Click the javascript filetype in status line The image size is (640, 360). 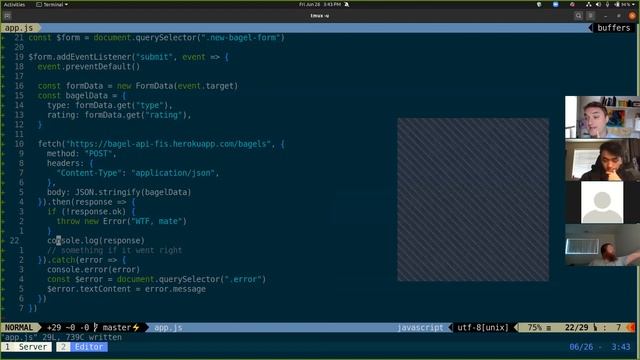(x=420, y=327)
